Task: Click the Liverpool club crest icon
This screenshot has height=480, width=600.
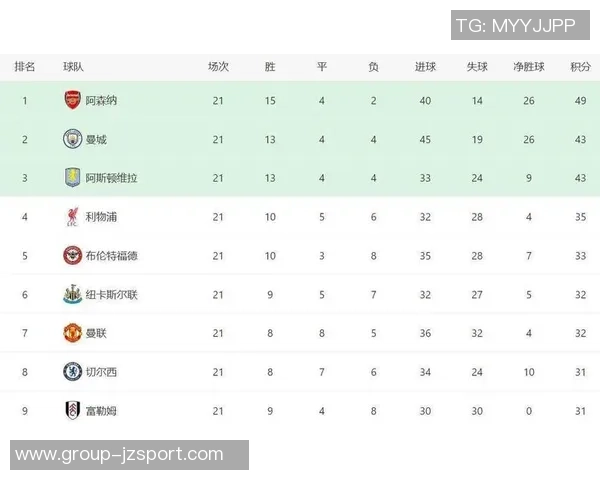Action: pyautogui.click(x=72, y=216)
